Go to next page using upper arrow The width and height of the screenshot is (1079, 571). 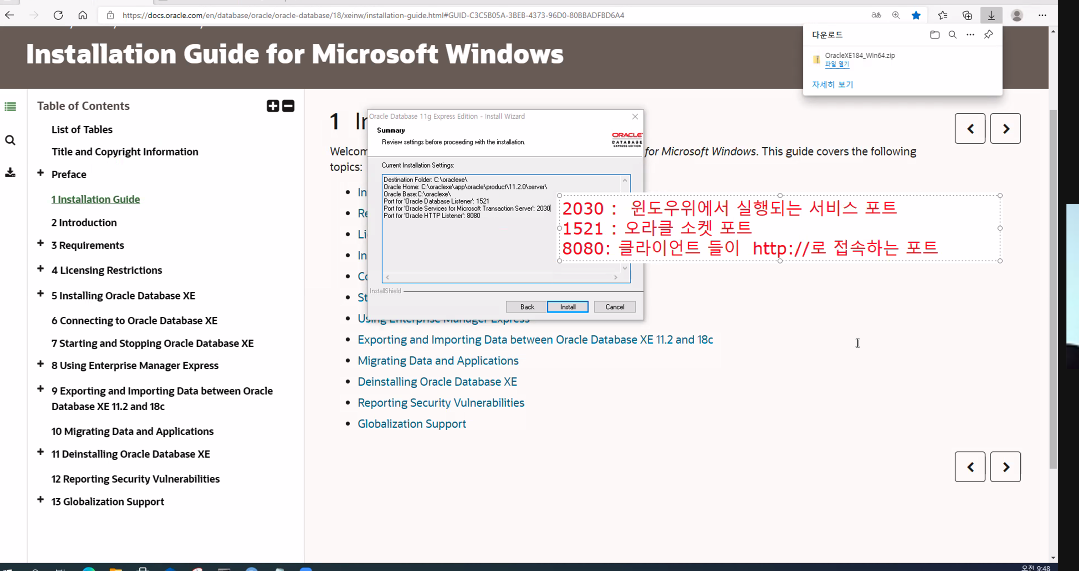(1005, 129)
